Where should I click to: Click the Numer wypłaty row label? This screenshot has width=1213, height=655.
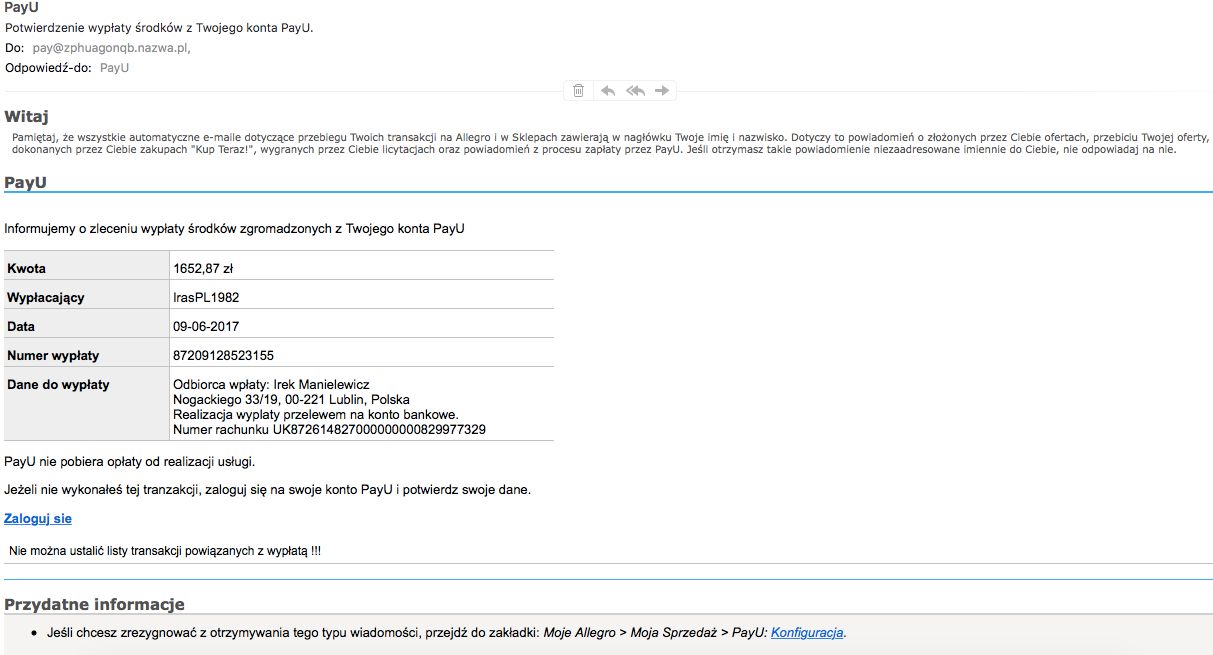point(53,355)
